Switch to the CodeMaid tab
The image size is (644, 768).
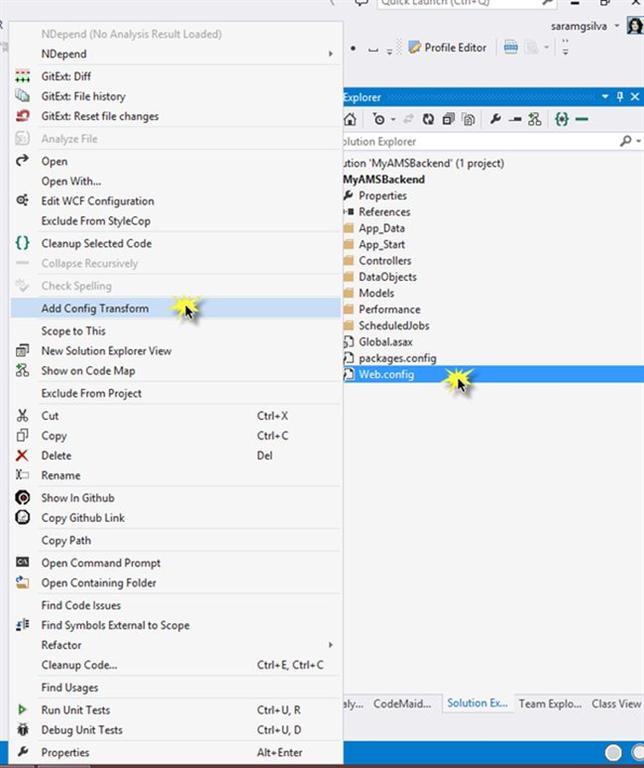402,704
